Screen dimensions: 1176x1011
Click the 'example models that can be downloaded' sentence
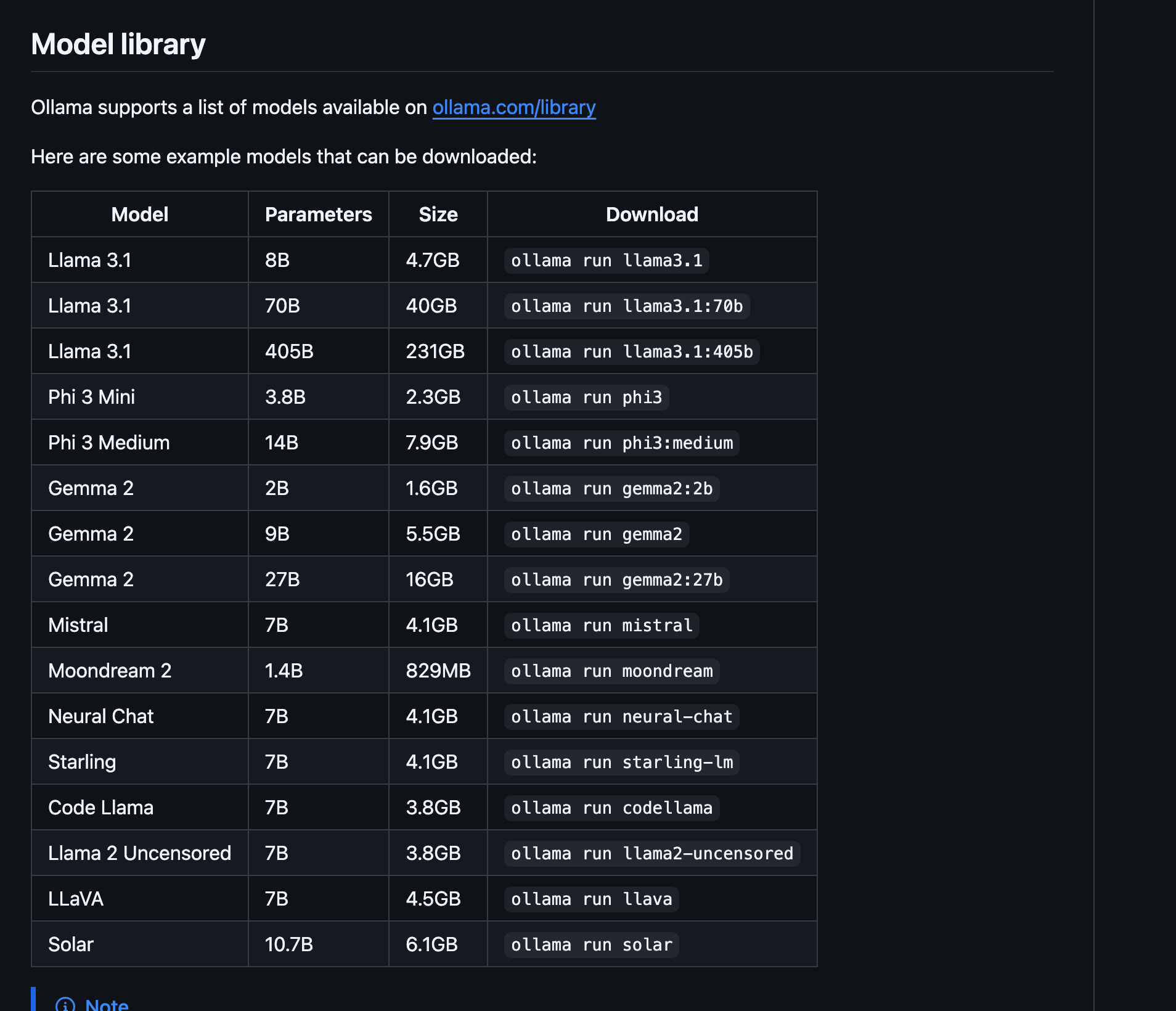(x=284, y=157)
